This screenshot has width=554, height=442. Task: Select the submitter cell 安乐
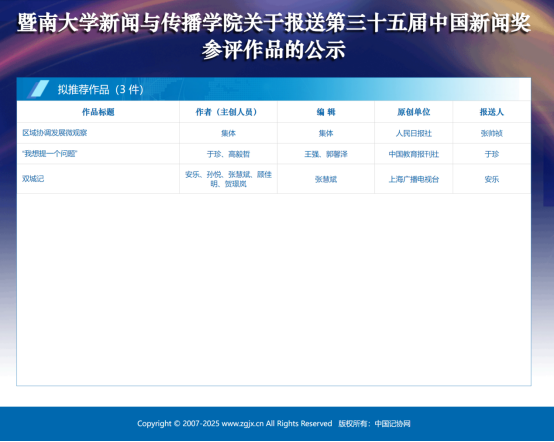(x=491, y=179)
